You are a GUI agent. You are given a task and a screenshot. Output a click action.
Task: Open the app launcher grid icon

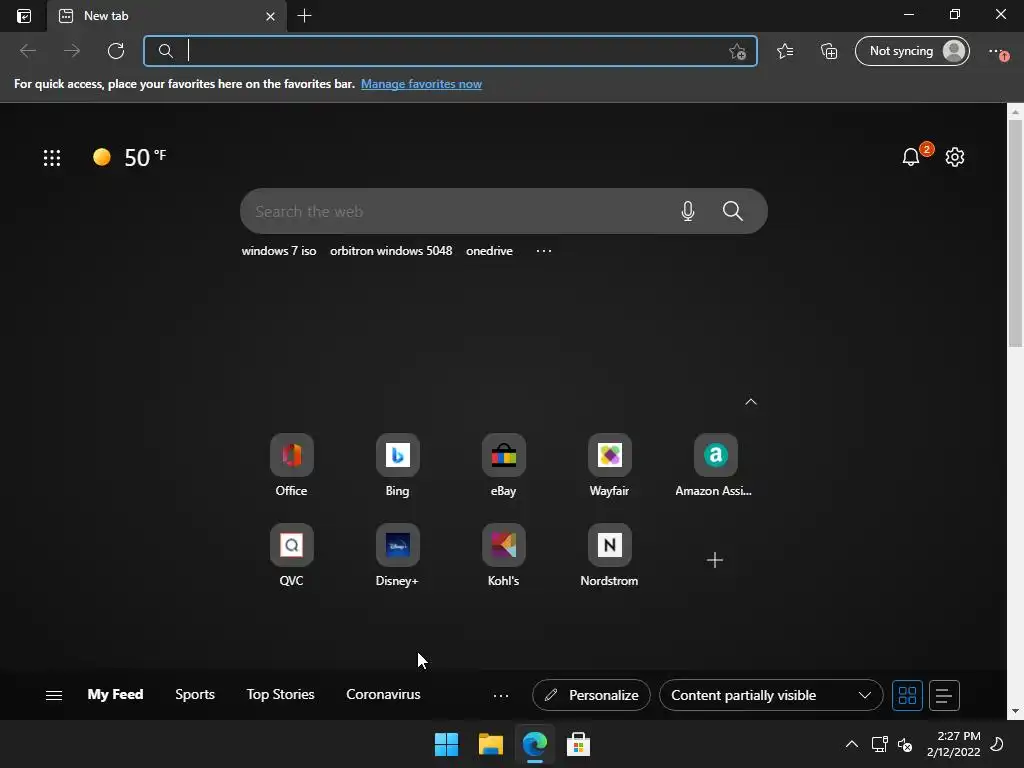[x=52, y=157]
